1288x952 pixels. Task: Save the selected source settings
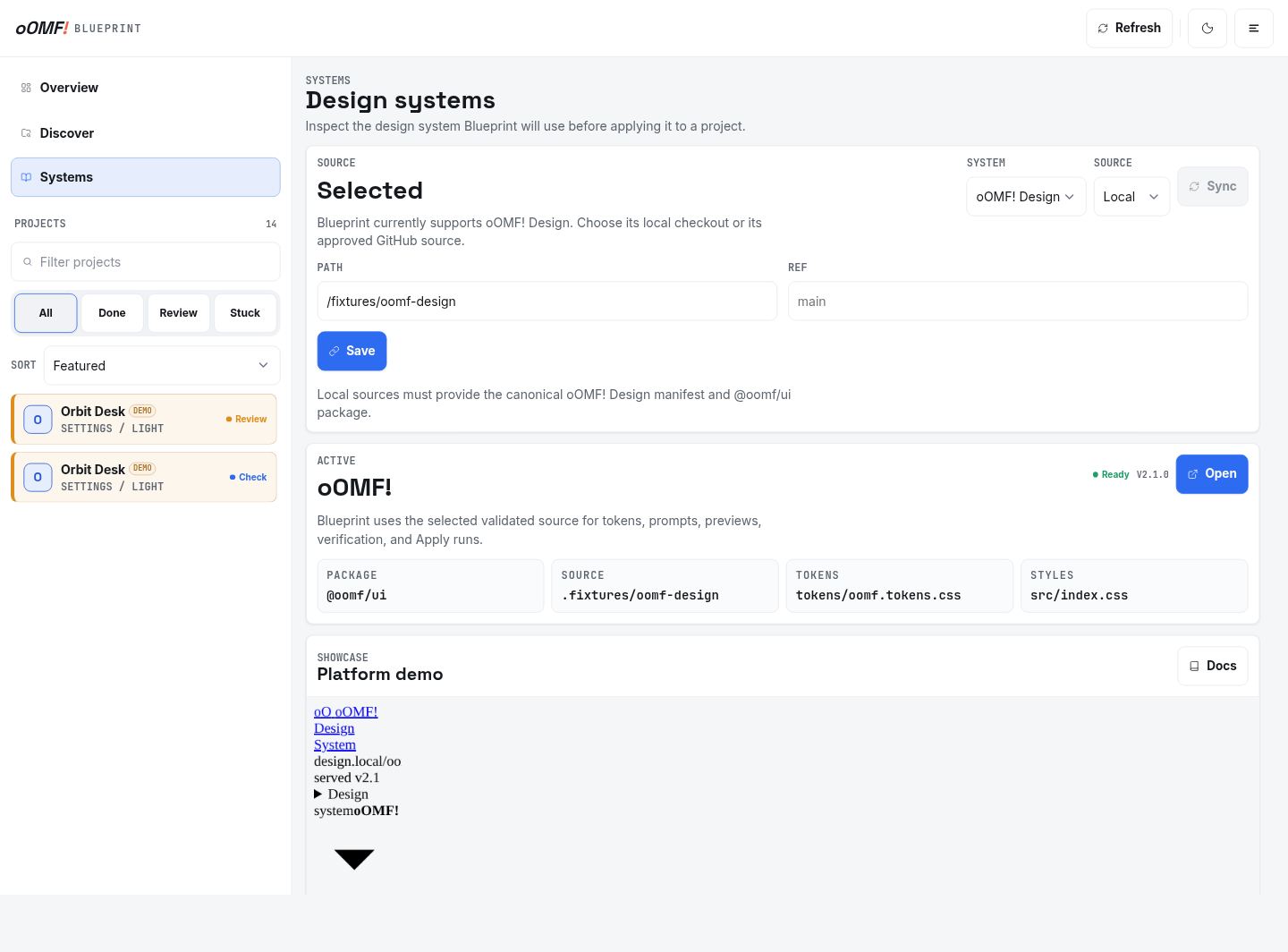[x=352, y=351]
